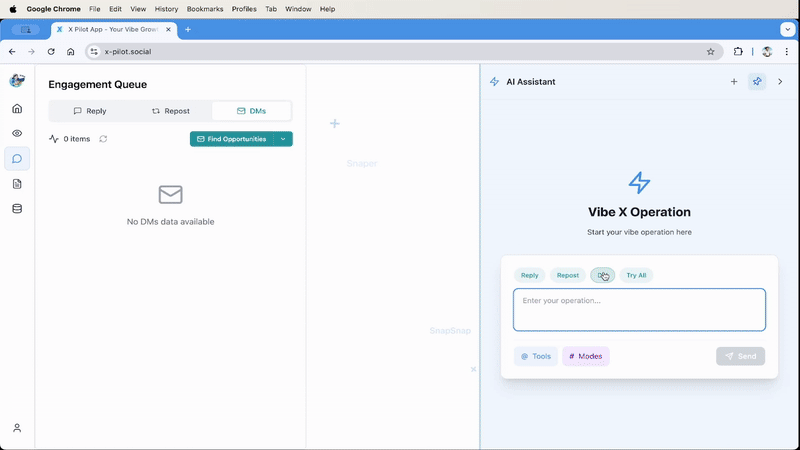Click the plus icon in middle panel
This screenshot has width=800, height=450.
335,123
